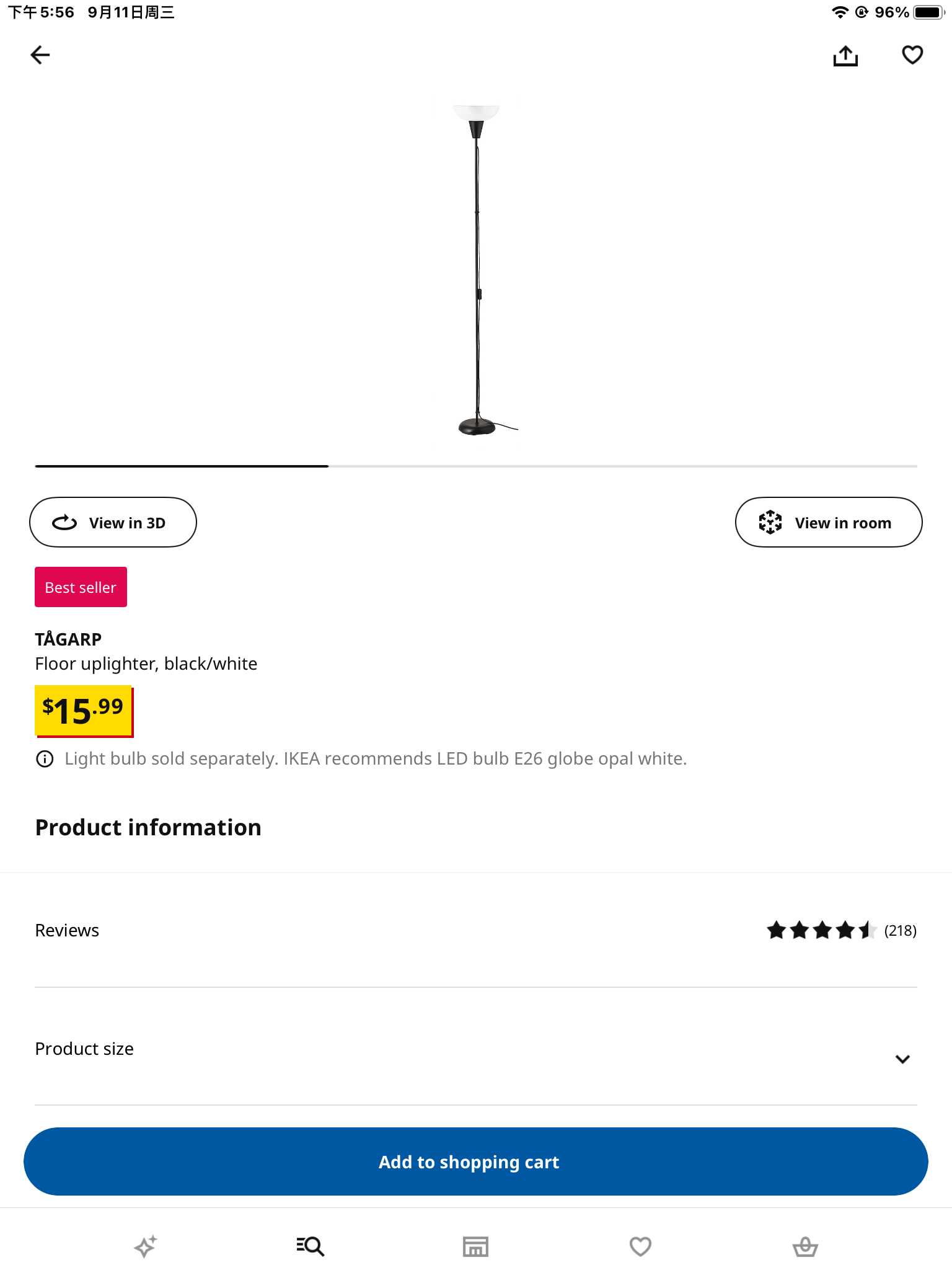Open the store tab icon

pos(475,1246)
